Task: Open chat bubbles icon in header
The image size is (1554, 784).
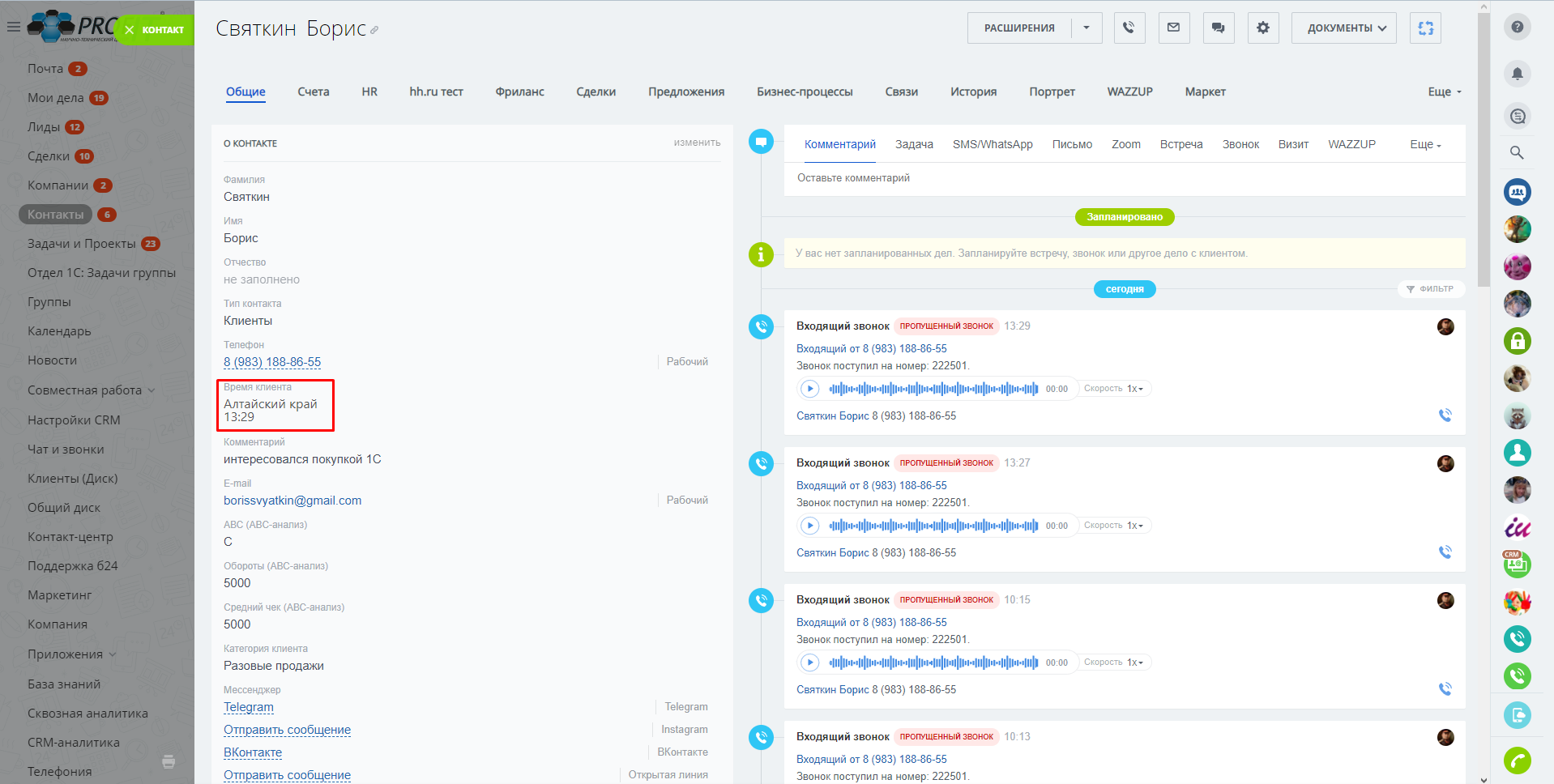Action: 1218,28
